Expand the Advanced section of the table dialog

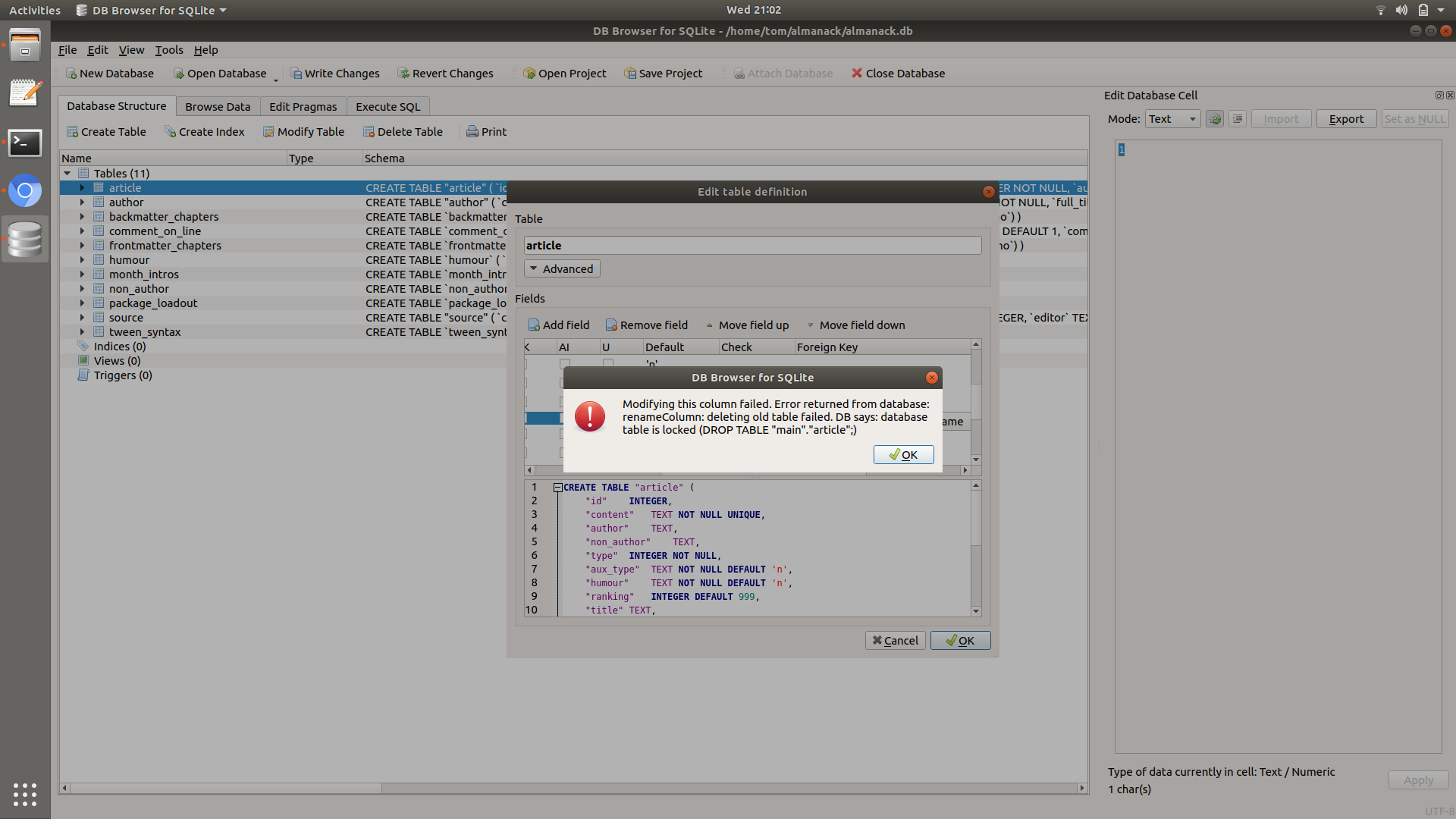pyautogui.click(x=561, y=268)
